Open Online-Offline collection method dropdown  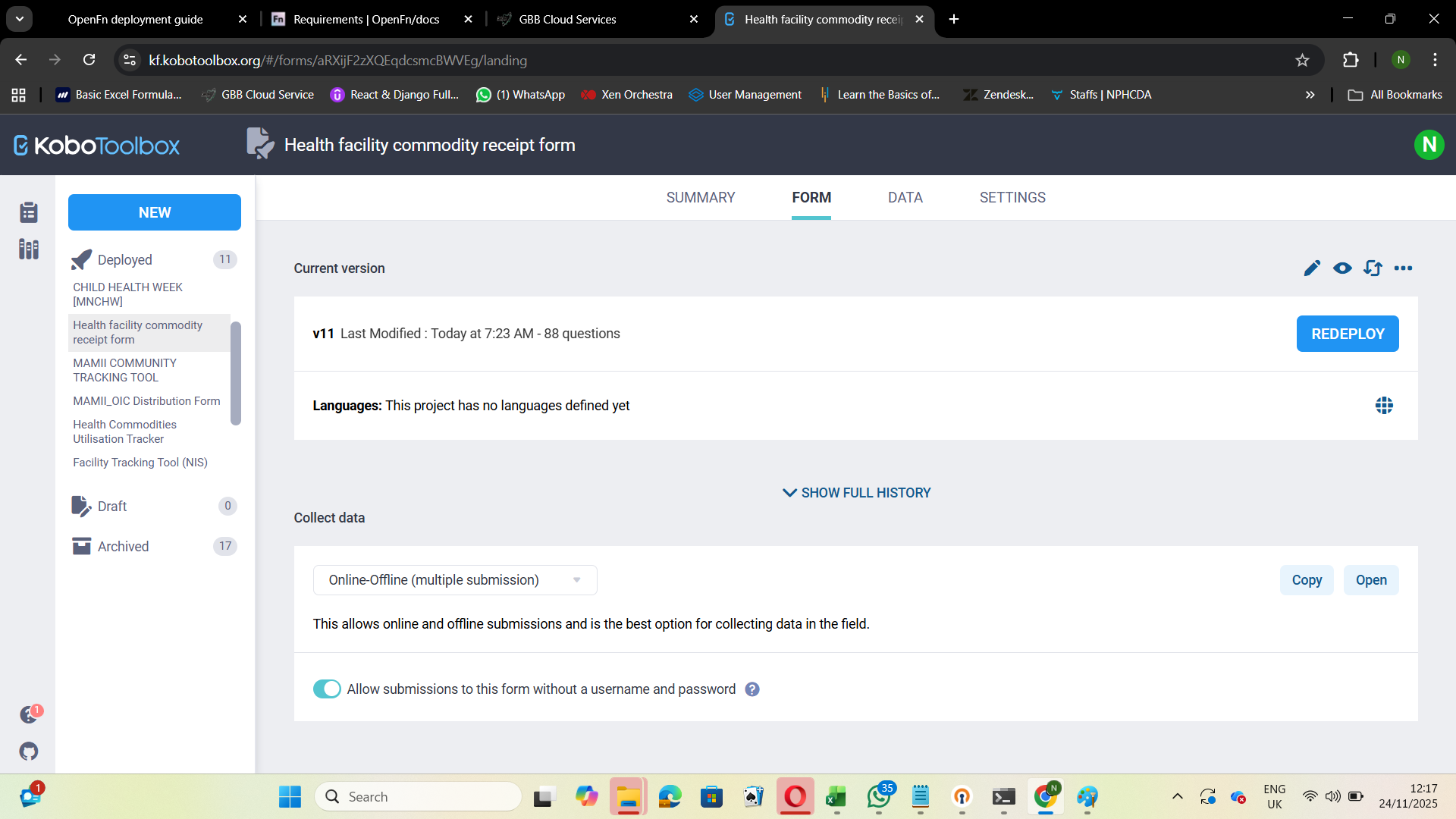coord(455,580)
